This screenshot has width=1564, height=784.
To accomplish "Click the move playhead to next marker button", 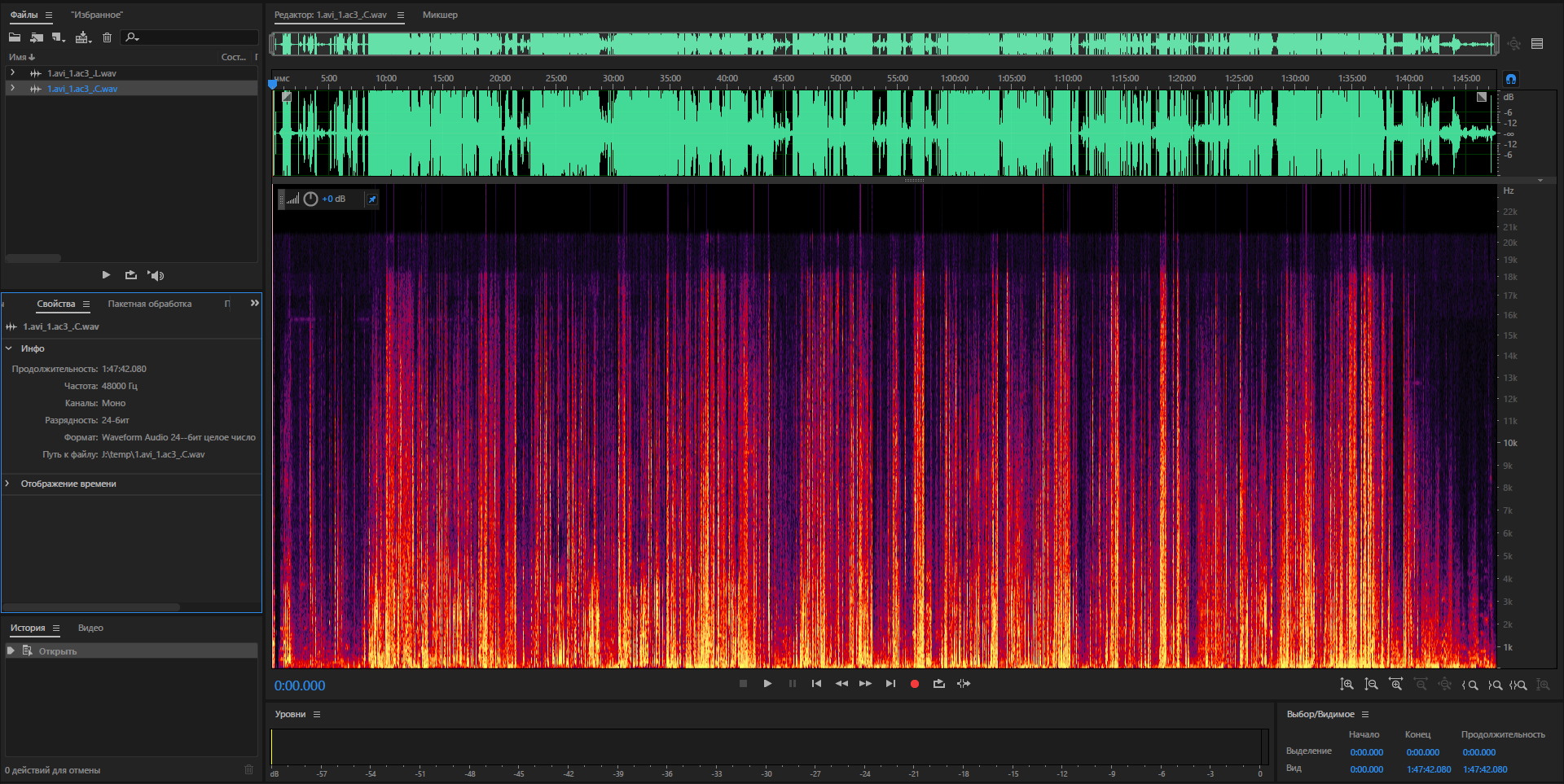I will [890, 684].
